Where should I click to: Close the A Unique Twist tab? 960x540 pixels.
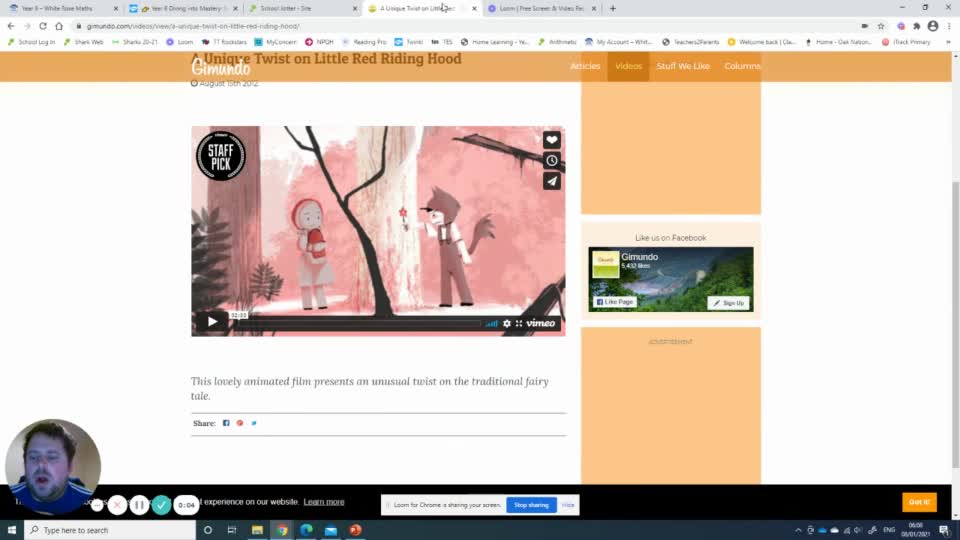tap(474, 9)
